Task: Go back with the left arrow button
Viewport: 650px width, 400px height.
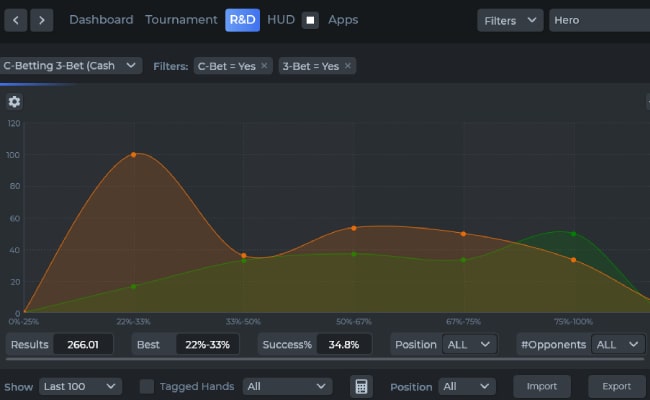Action: point(16,20)
